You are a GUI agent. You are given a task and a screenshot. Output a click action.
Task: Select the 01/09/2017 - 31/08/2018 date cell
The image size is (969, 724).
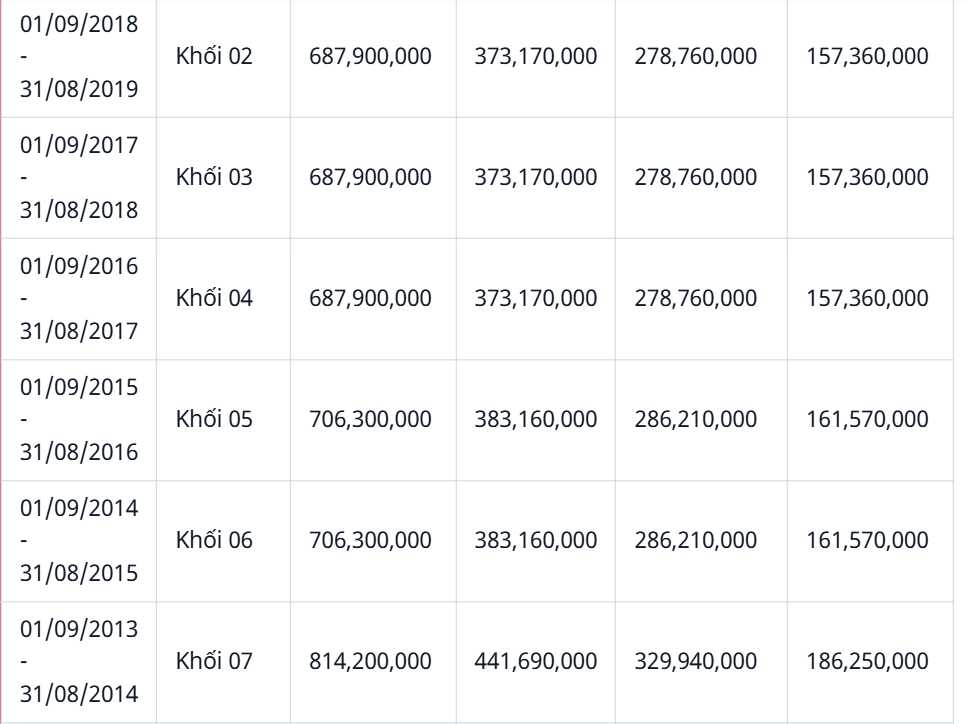[x=79, y=177]
